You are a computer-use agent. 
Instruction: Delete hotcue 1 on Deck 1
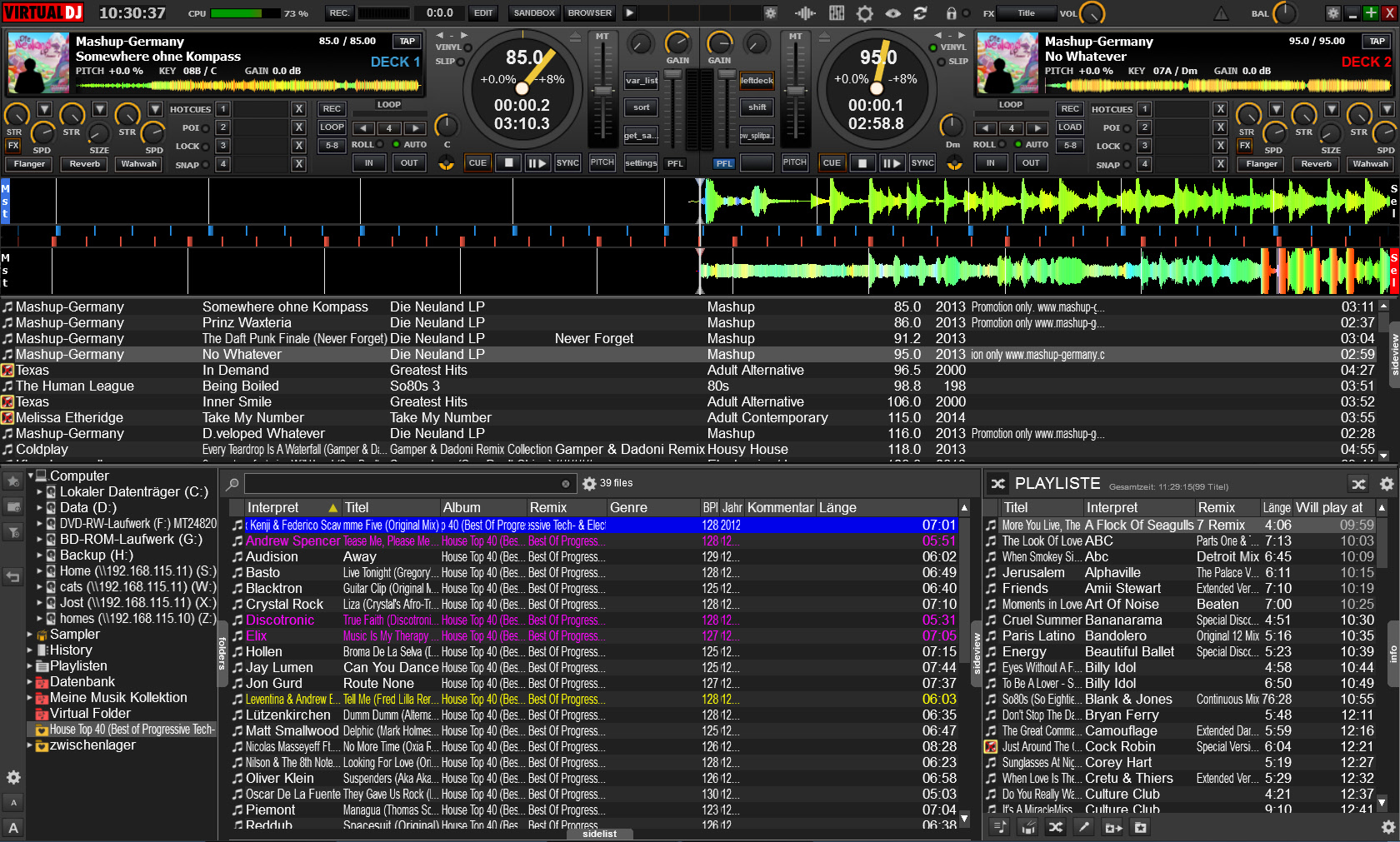tap(298, 109)
